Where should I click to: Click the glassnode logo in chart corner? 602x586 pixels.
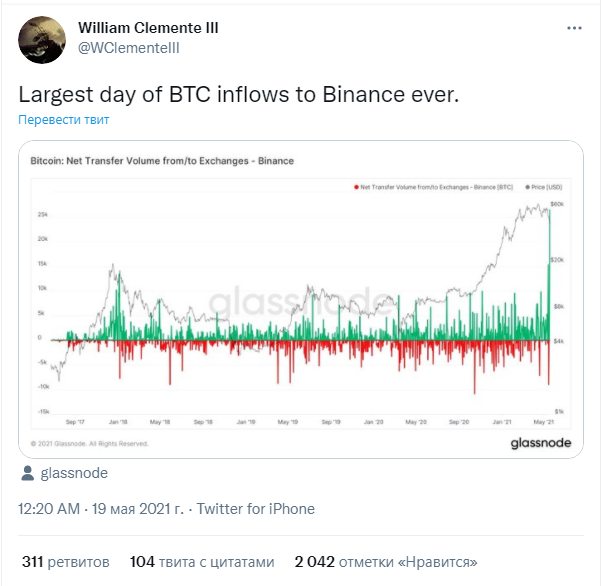click(541, 443)
